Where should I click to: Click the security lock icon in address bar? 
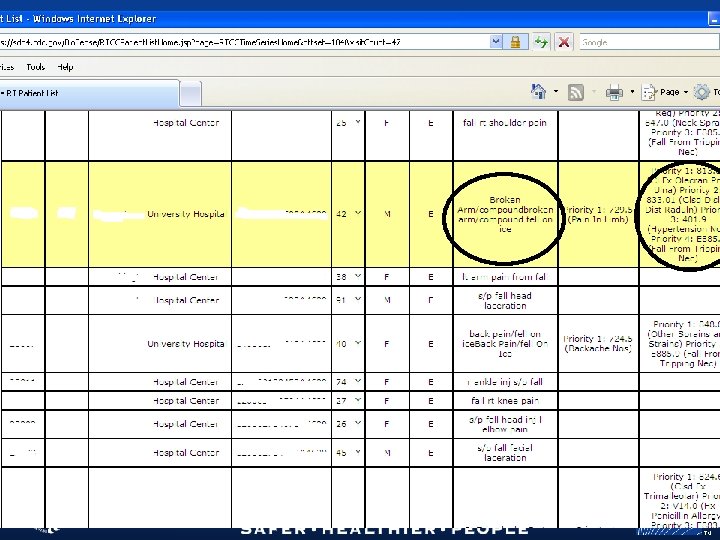(515, 42)
